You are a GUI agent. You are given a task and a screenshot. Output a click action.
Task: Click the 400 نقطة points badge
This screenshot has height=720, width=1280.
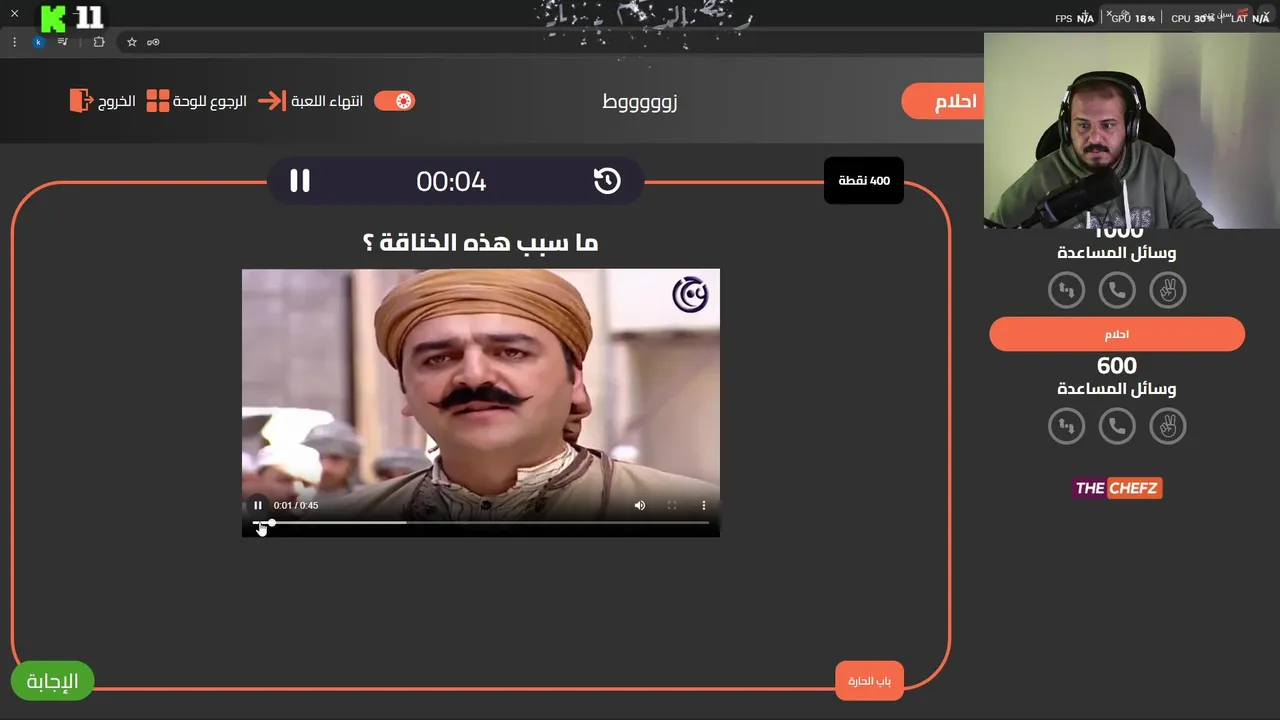pos(864,181)
